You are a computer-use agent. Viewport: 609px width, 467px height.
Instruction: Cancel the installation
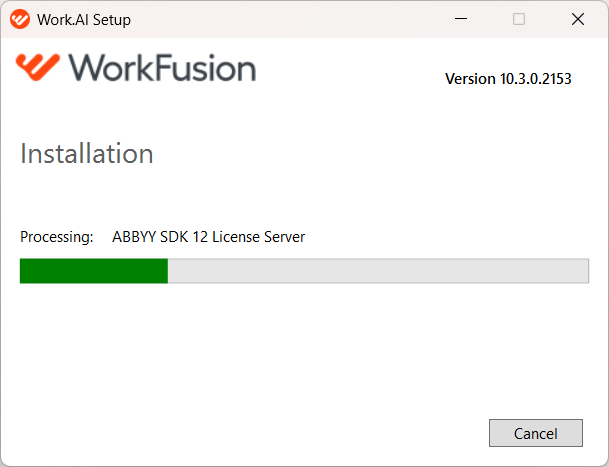tap(536, 433)
